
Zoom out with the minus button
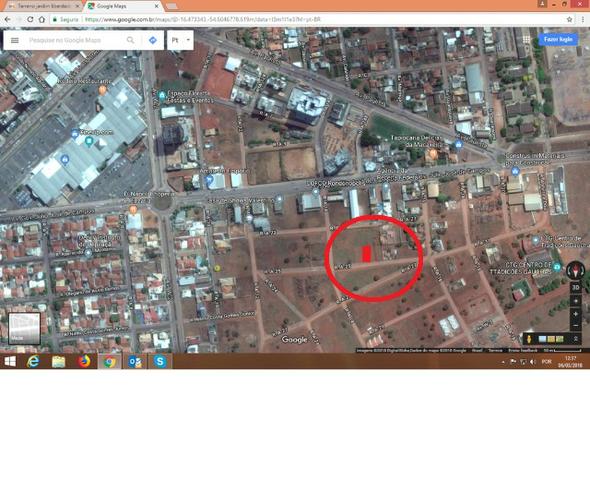click(576, 325)
